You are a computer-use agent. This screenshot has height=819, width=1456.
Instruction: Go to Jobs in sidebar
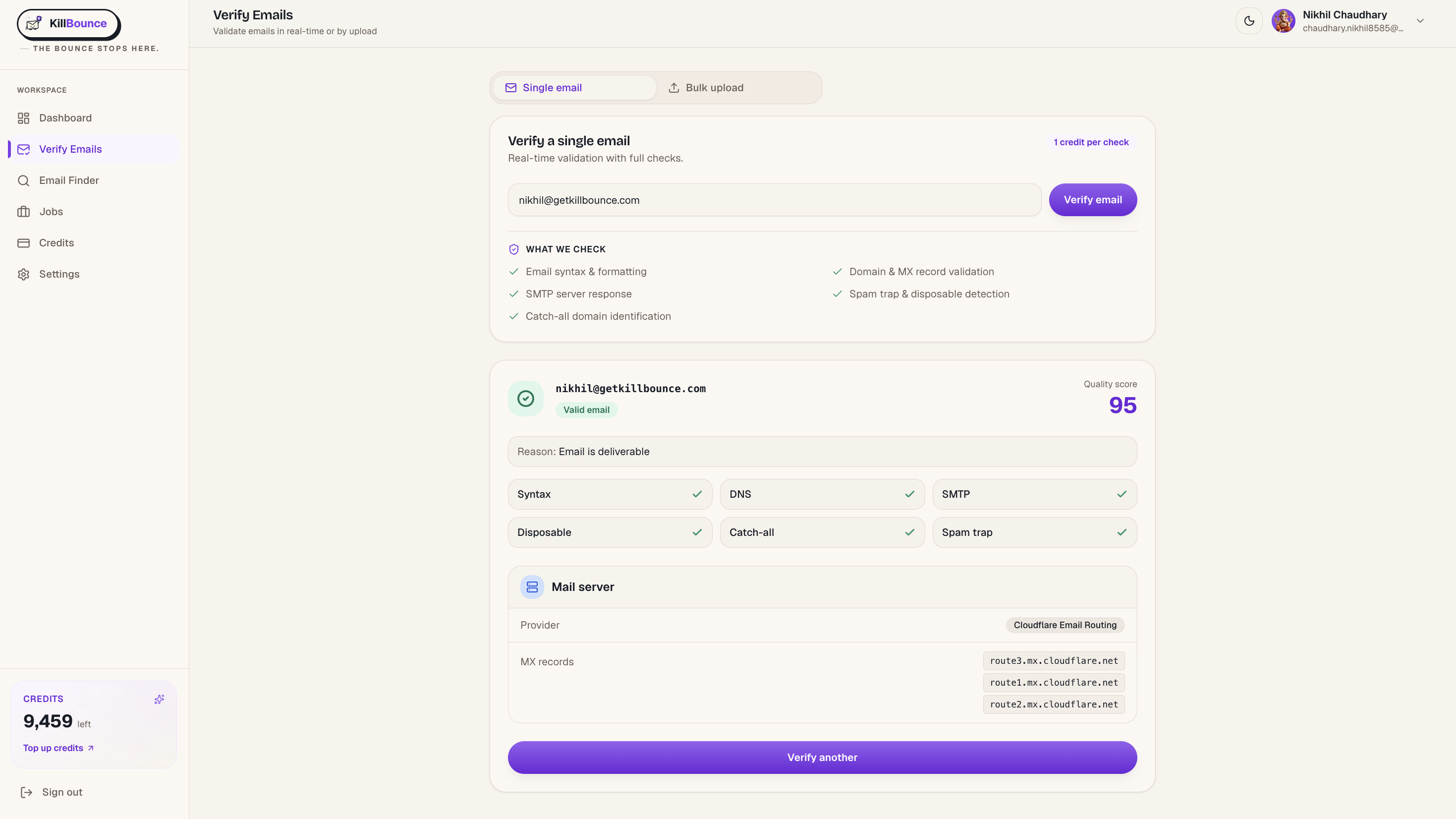(x=94, y=212)
